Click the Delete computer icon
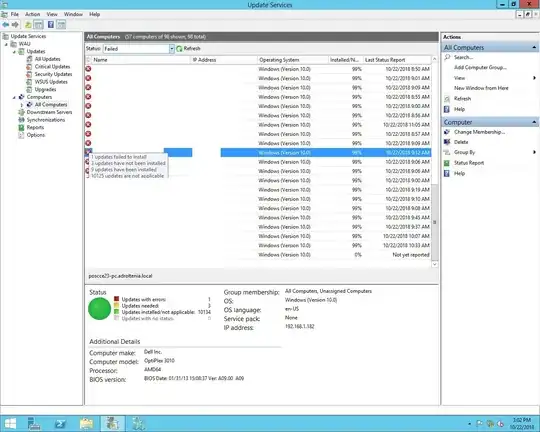 447,142
